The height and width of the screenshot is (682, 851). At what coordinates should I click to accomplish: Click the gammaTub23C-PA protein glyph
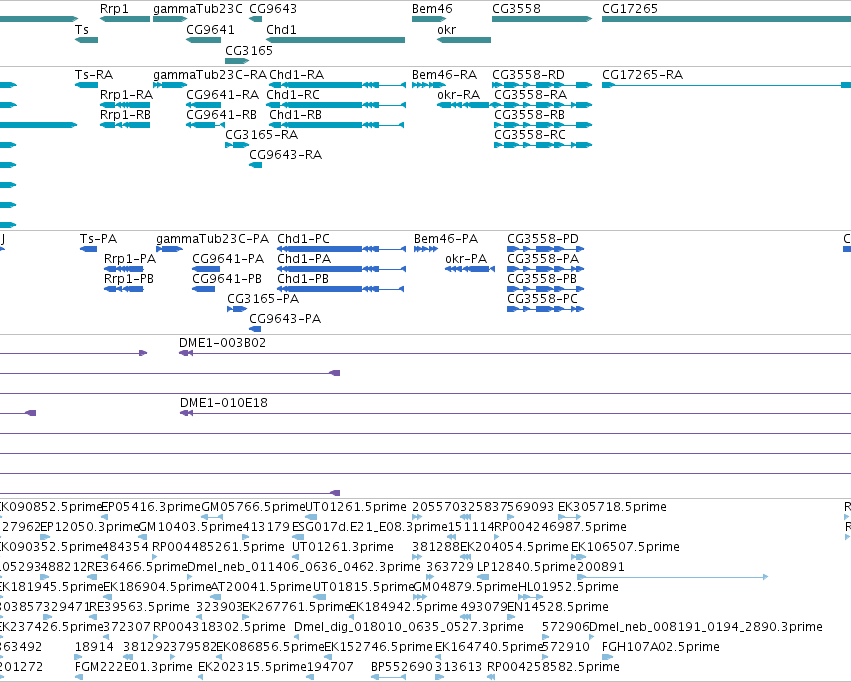169,249
